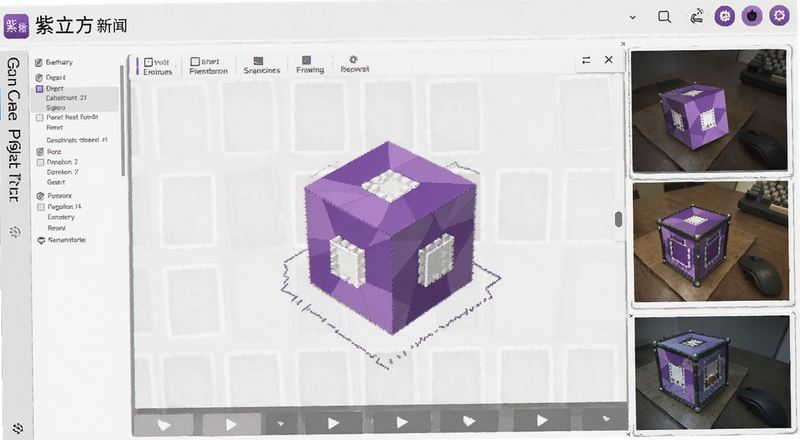Click the white panel on cube's top face
800x440 pixels.
(391, 186)
